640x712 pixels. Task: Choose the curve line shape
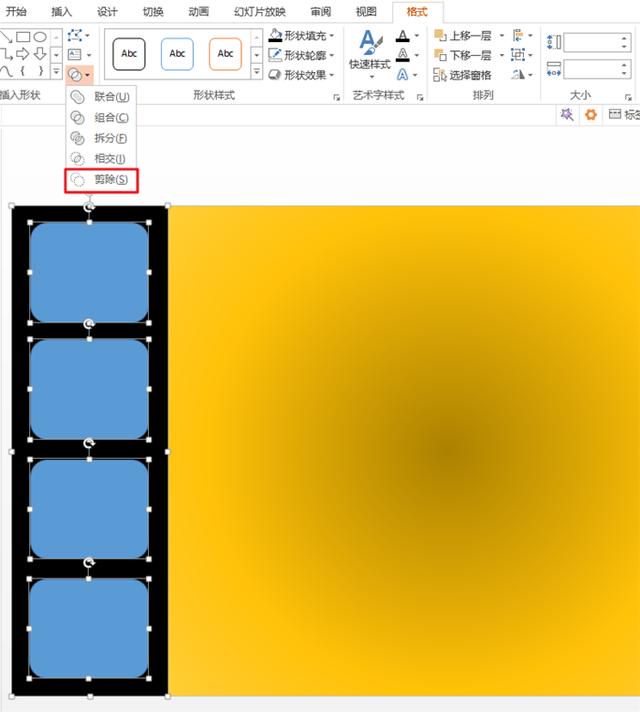(x=6, y=71)
